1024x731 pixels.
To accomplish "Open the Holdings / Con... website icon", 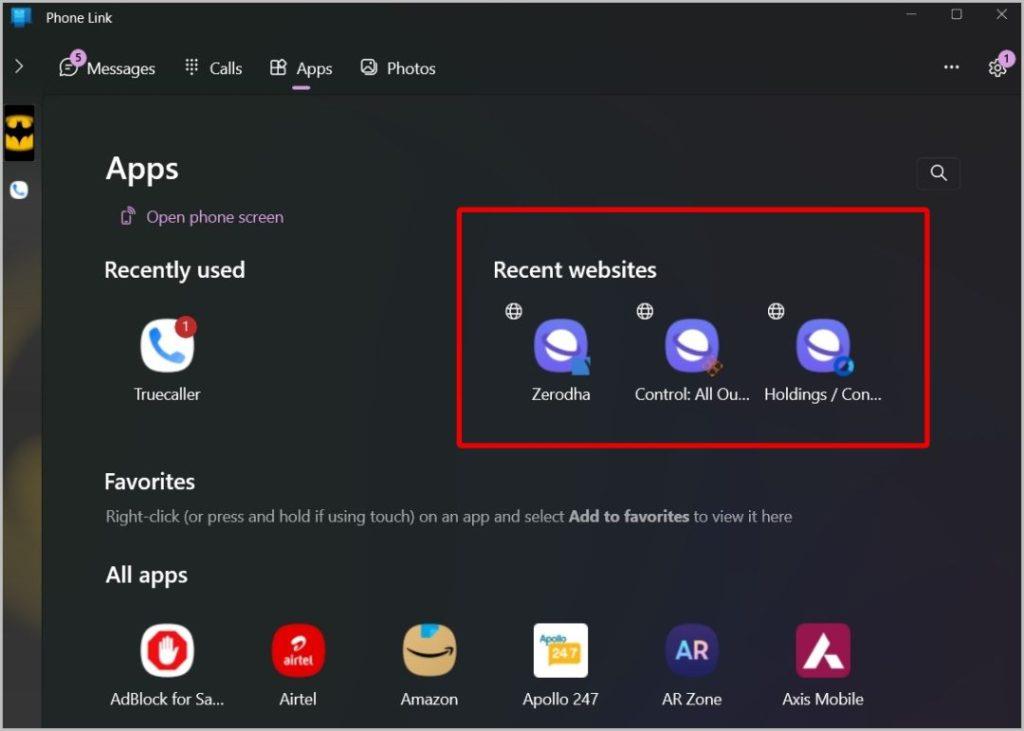I will (824, 346).
